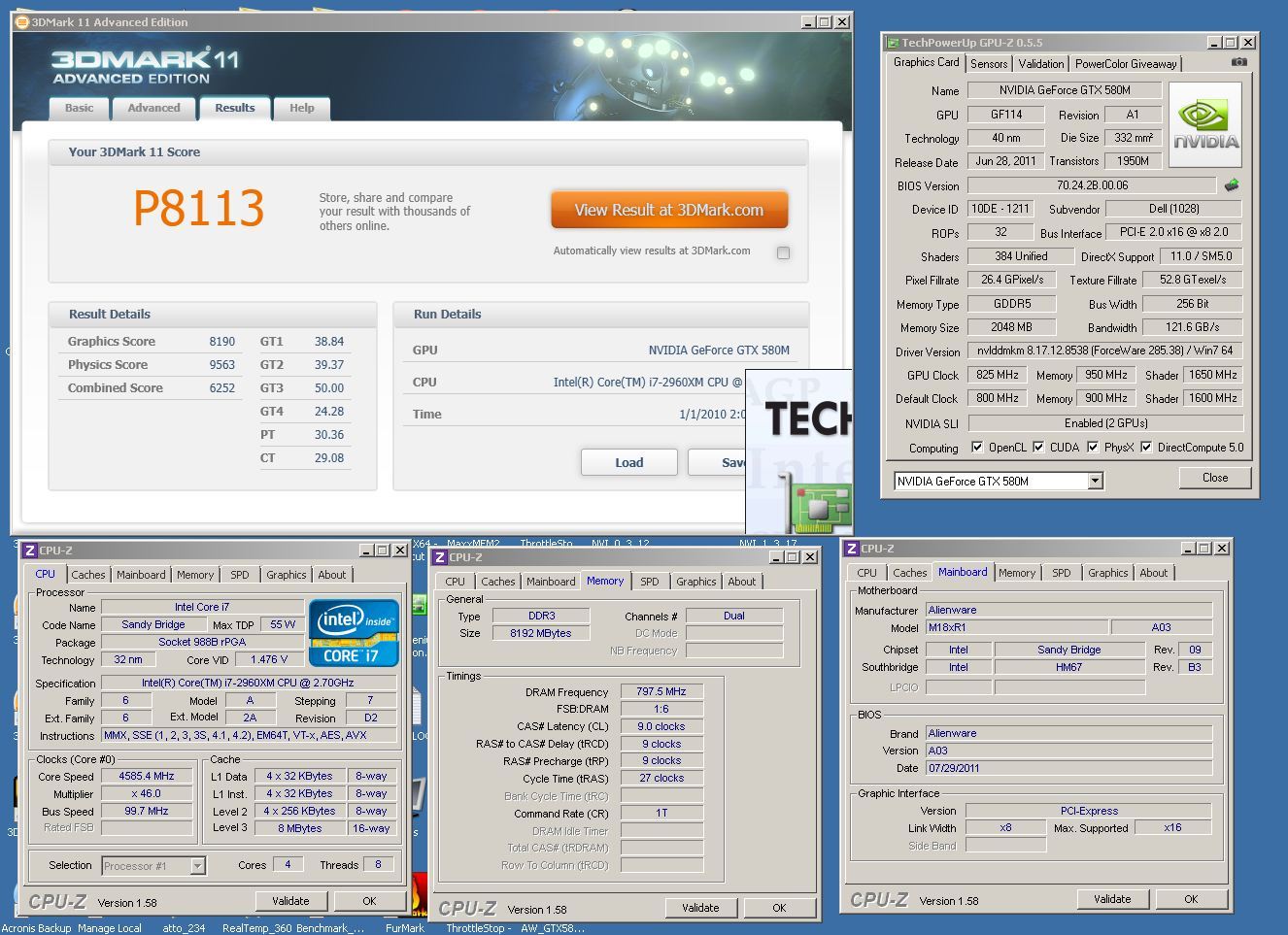This screenshot has width=1288, height=935.
Task: Enable automatically viewing results at 3DMark.com
Action: [x=783, y=252]
